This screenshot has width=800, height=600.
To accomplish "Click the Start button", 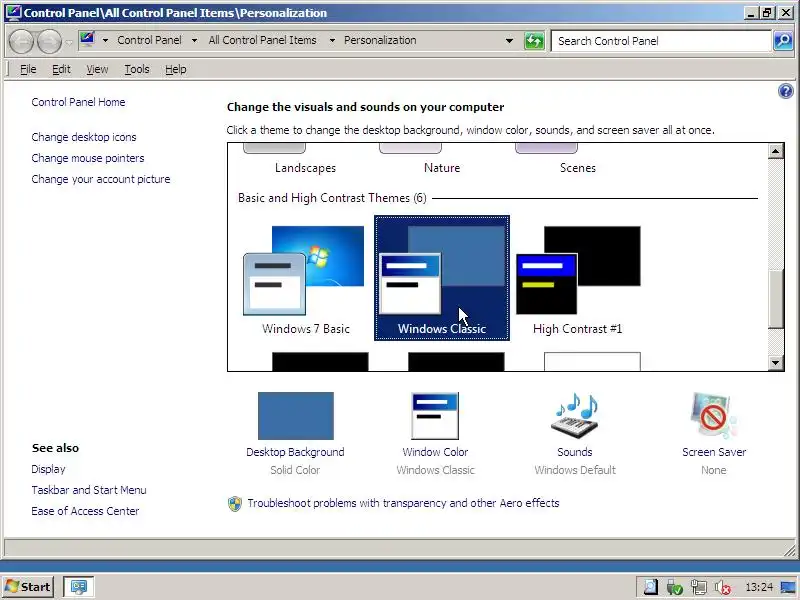I will tap(29, 587).
